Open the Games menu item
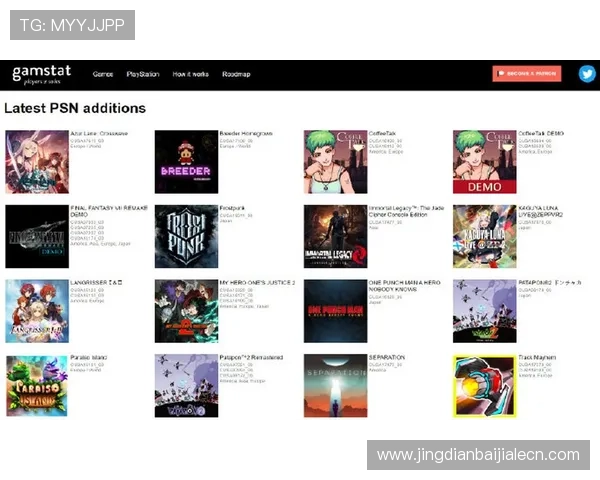This screenshot has width=600, height=480. click(103, 74)
